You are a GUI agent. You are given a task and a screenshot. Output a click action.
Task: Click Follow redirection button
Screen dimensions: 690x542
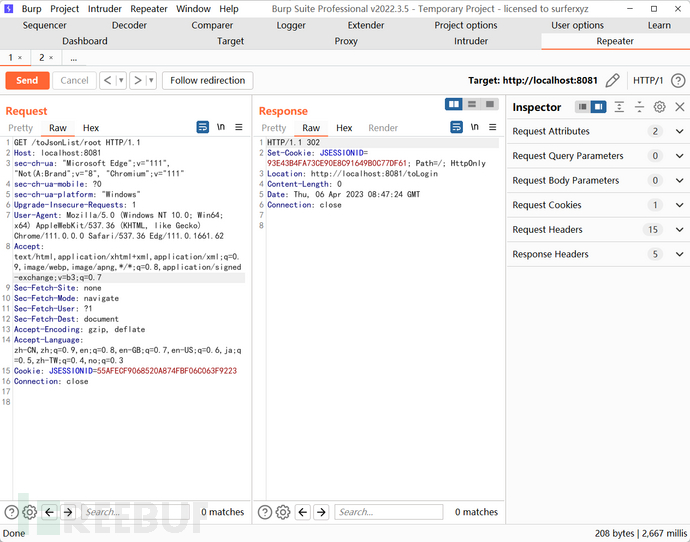[207, 81]
